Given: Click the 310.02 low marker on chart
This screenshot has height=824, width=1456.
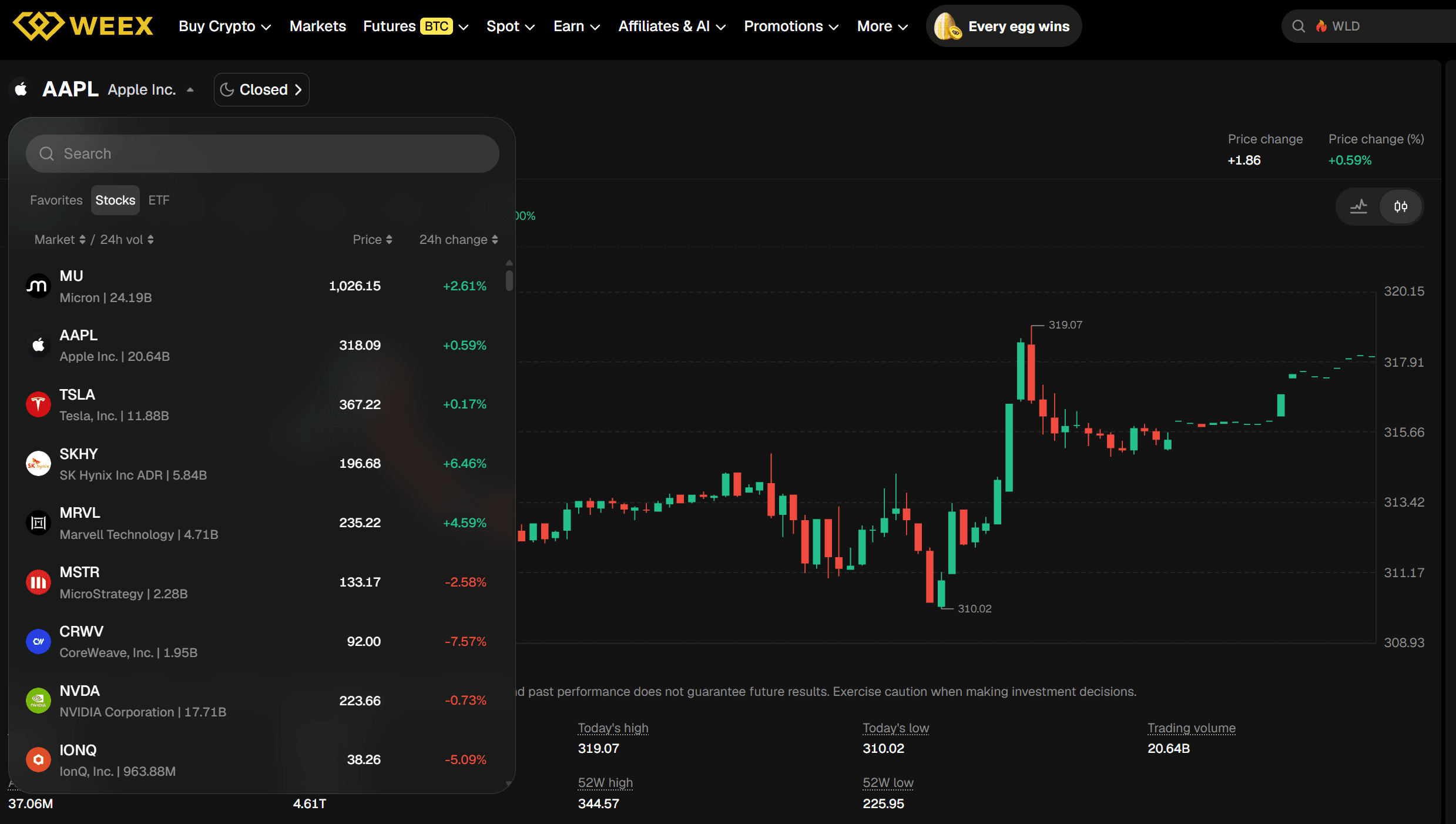Looking at the screenshot, I should pyautogui.click(x=974, y=609).
